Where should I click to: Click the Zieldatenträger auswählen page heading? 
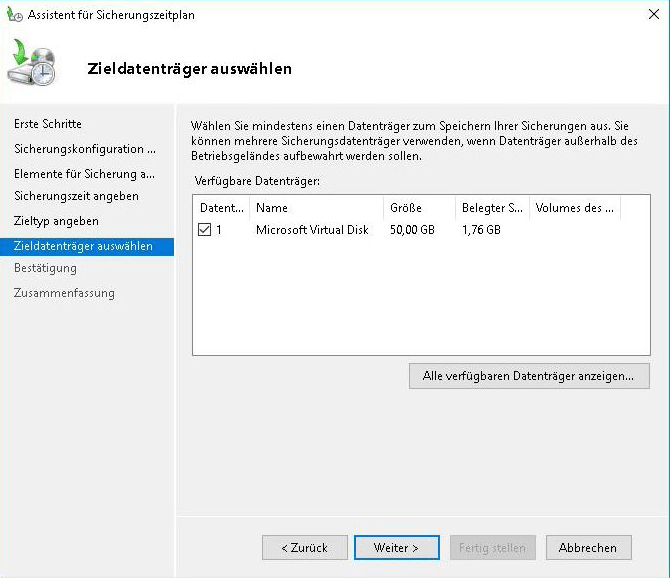(189, 69)
